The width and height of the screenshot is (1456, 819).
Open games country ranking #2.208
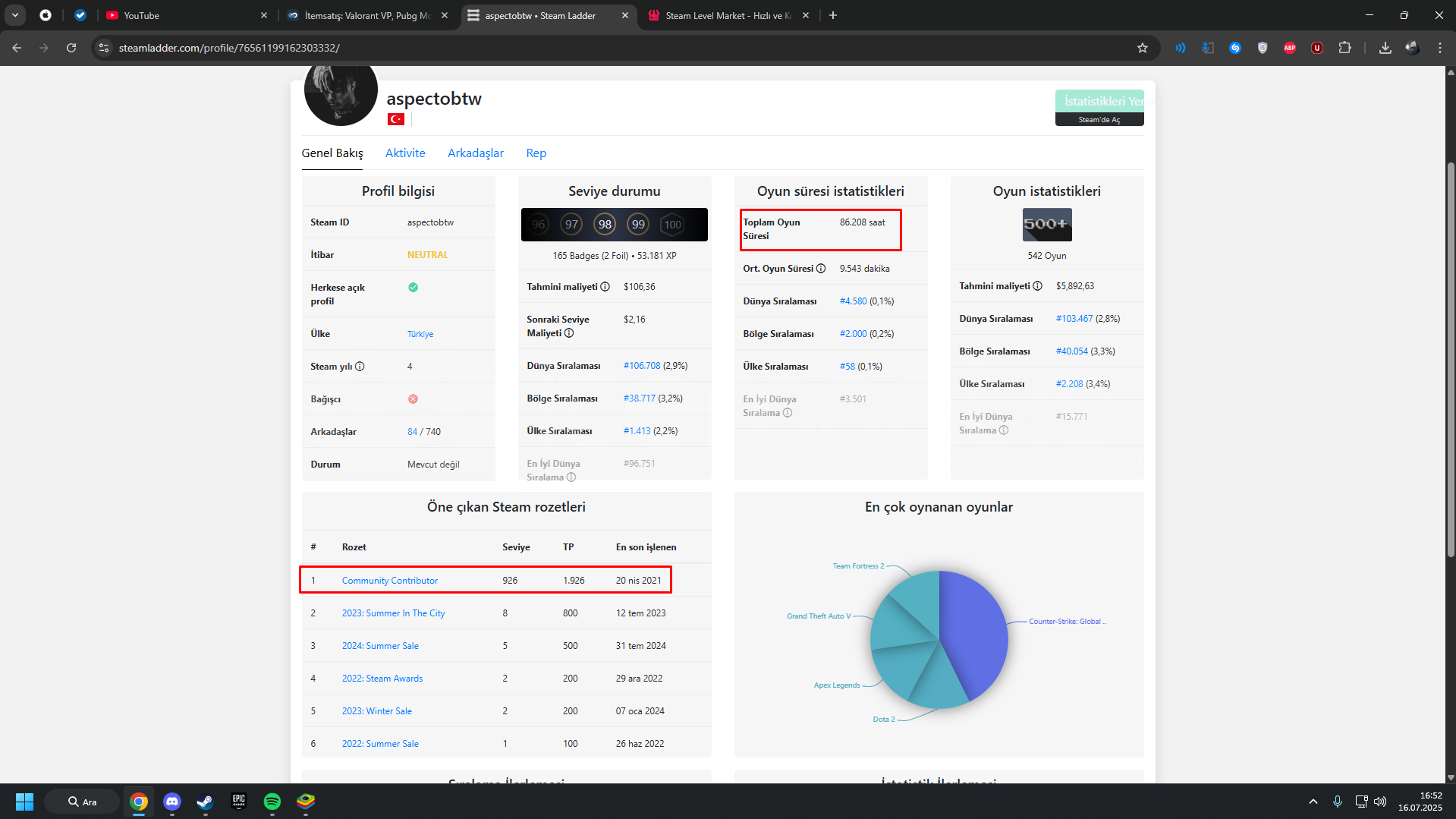coord(1070,384)
